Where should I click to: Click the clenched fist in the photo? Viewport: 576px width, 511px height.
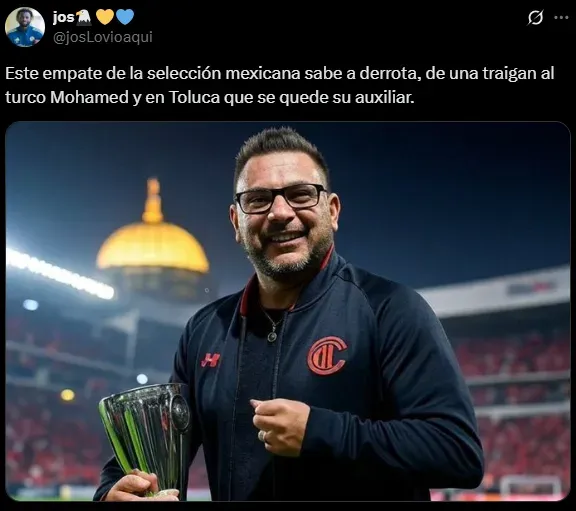tap(281, 426)
